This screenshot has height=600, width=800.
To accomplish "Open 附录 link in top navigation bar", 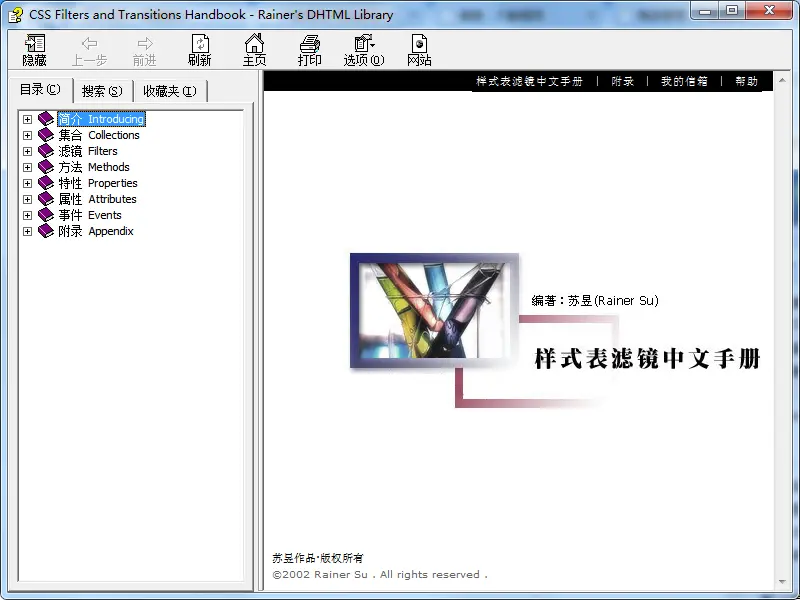I will 623,82.
